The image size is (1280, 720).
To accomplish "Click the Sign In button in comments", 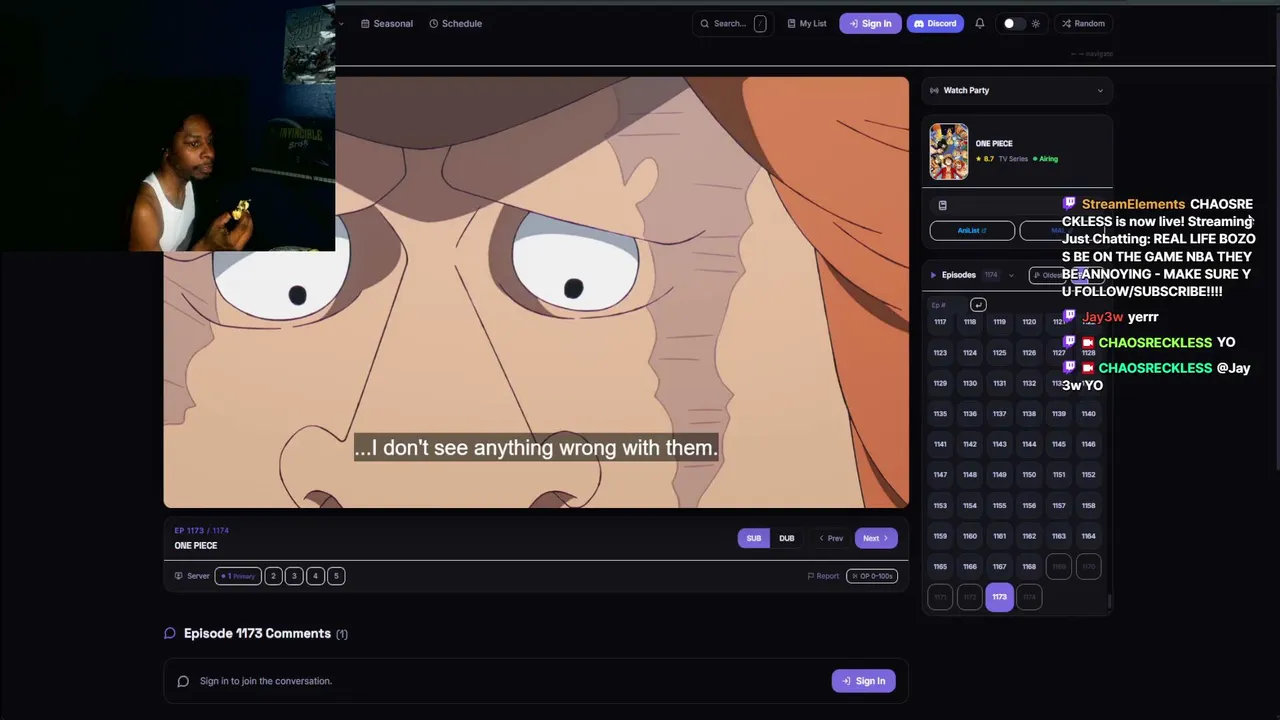I will pyautogui.click(x=864, y=681).
